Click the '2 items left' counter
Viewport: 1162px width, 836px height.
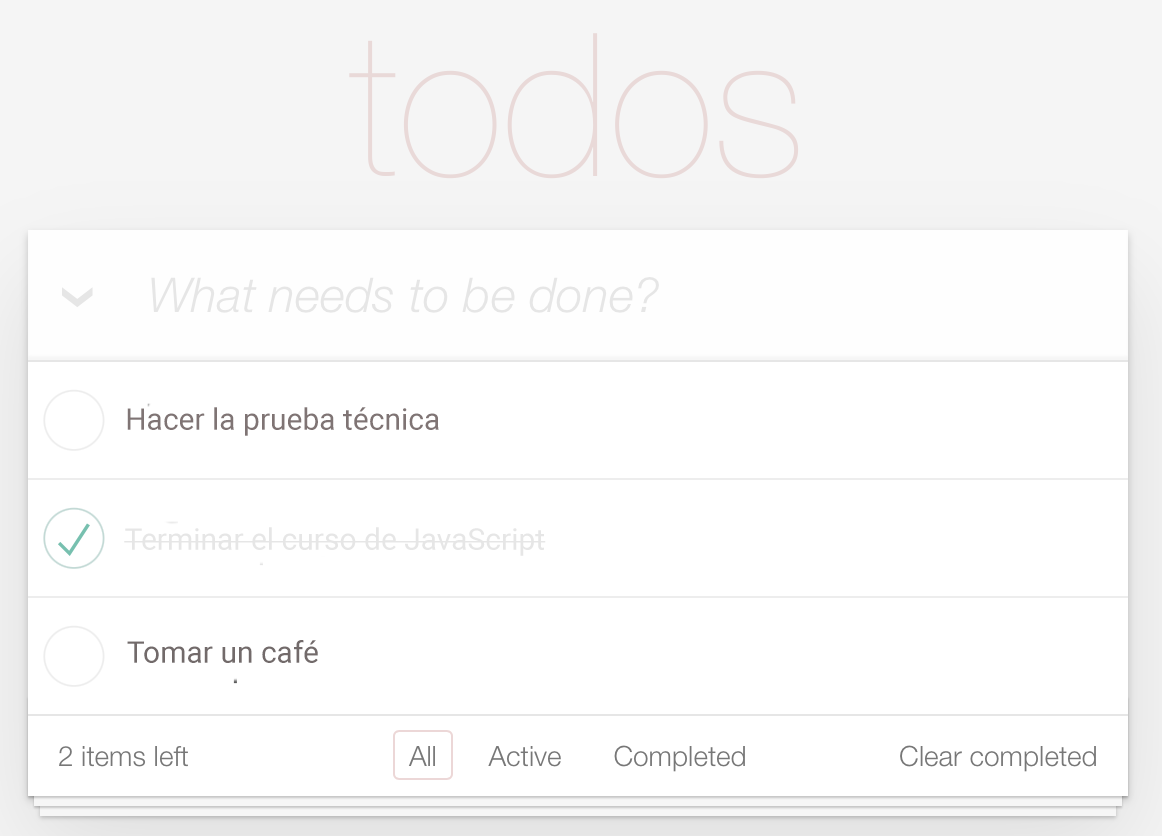(x=123, y=757)
